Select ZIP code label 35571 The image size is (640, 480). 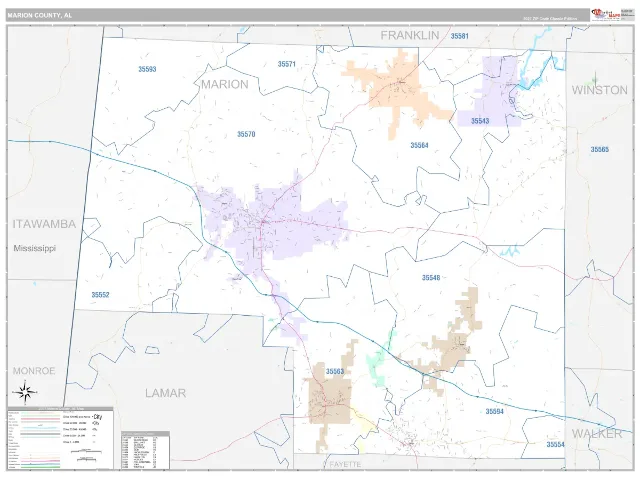pyautogui.click(x=287, y=64)
